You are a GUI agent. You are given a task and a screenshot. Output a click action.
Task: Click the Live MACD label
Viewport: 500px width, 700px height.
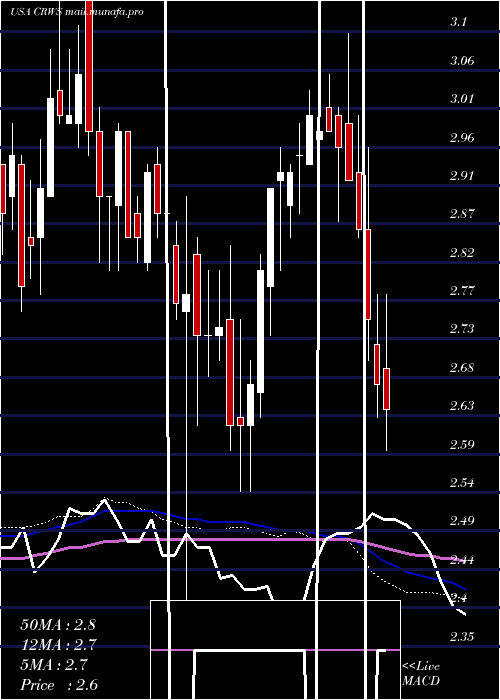[421, 673]
